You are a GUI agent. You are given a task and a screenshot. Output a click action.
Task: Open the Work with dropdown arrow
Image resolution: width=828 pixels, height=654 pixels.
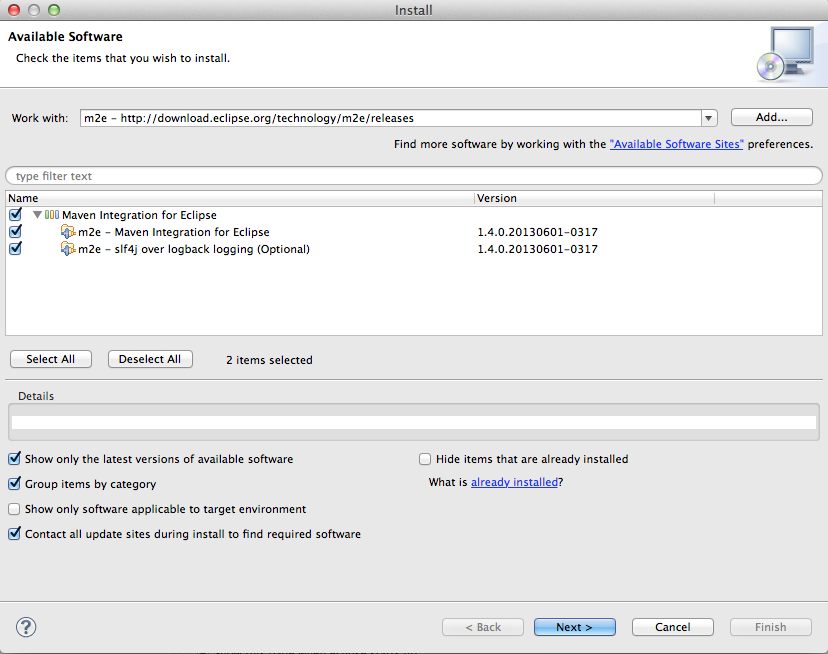pyautogui.click(x=709, y=118)
